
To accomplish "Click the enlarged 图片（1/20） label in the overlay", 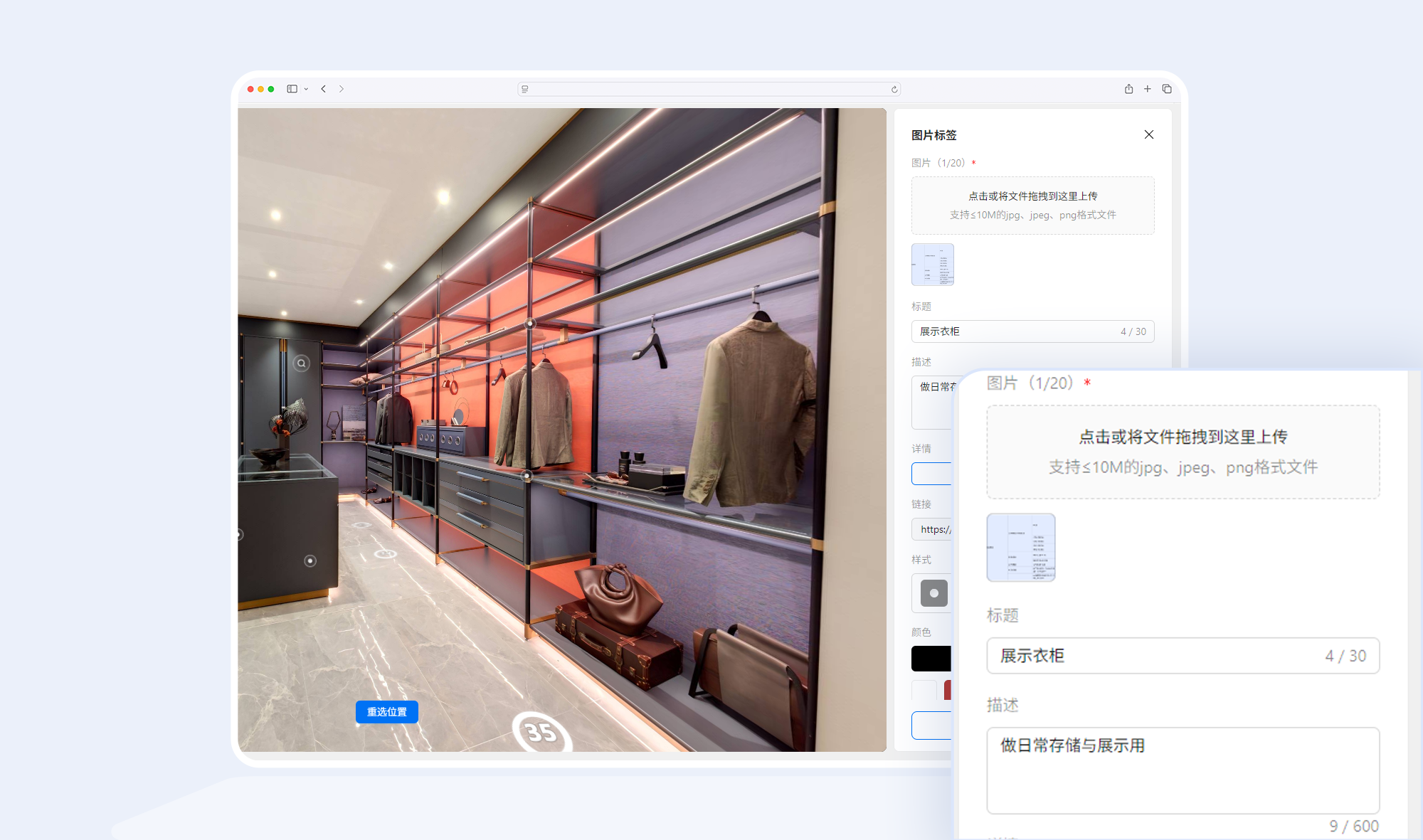I will point(1030,383).
